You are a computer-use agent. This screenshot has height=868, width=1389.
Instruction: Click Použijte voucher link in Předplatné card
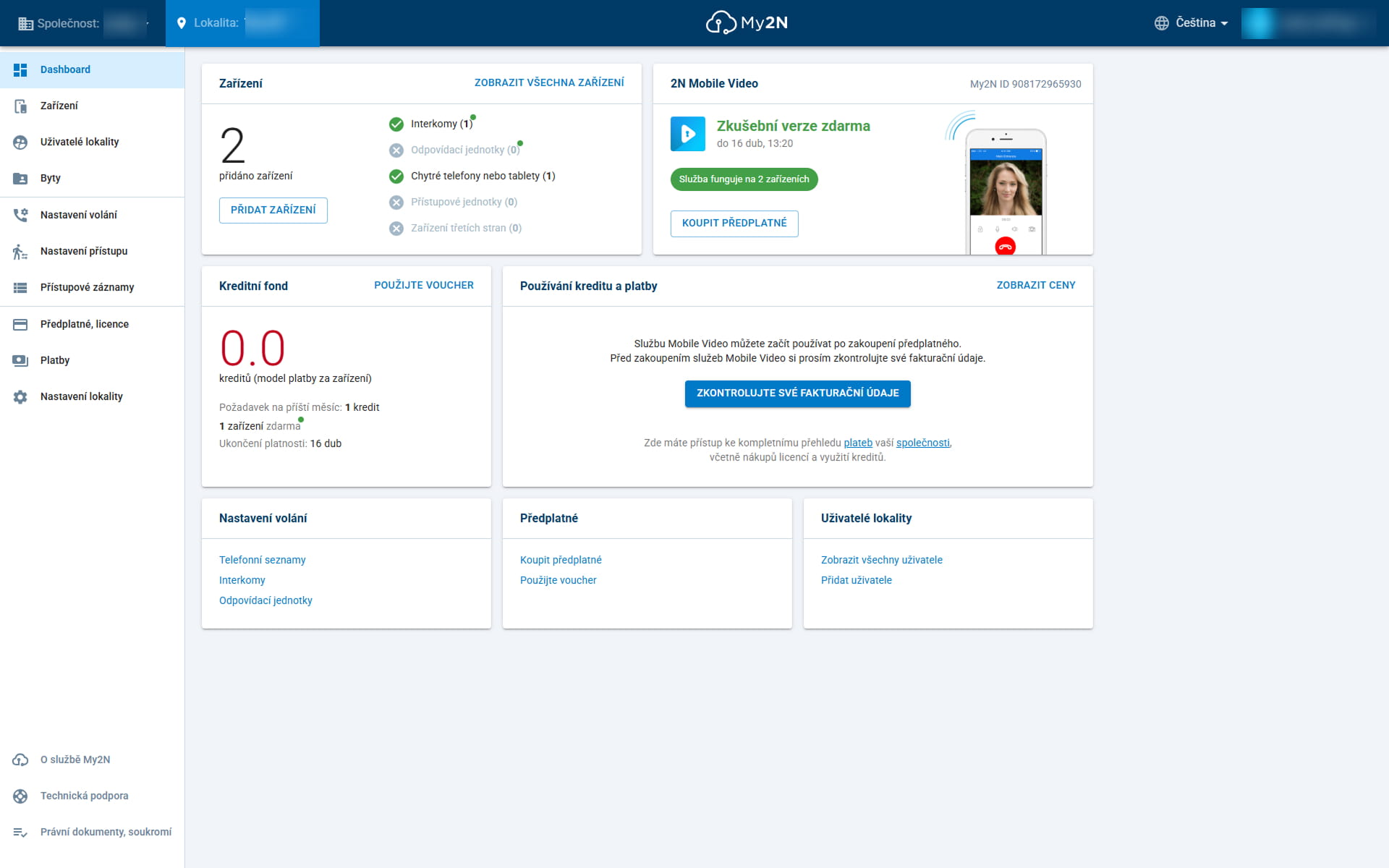coord(558,580)
